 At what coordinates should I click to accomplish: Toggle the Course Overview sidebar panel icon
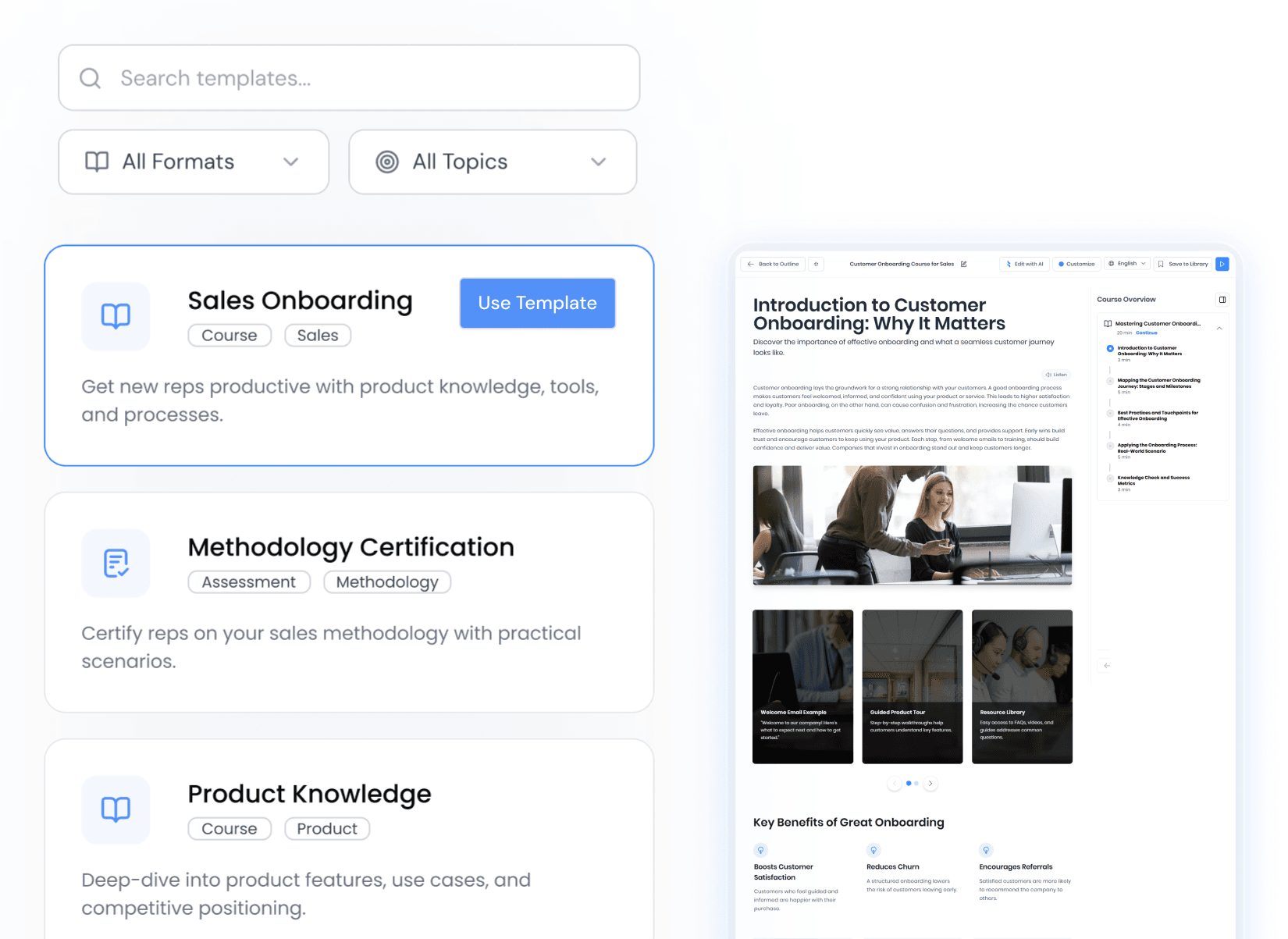point(1222,300)
